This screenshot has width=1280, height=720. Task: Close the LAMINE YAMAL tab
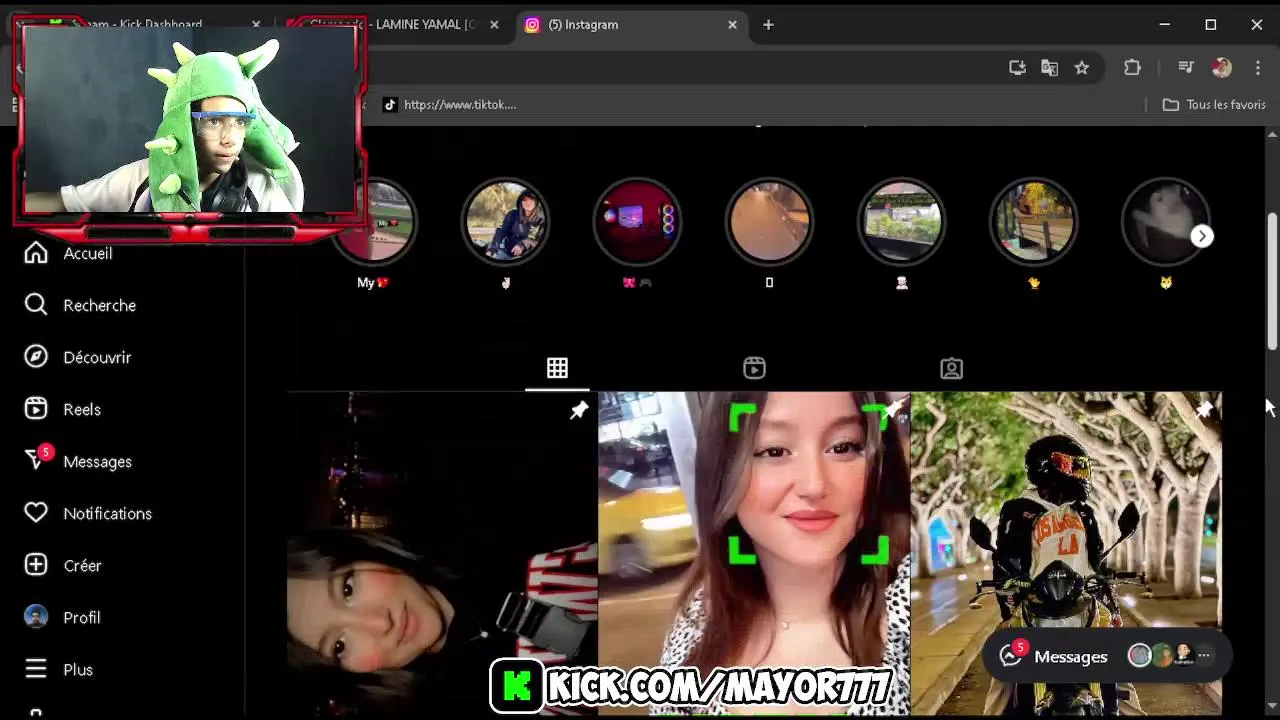click(494, 24)
